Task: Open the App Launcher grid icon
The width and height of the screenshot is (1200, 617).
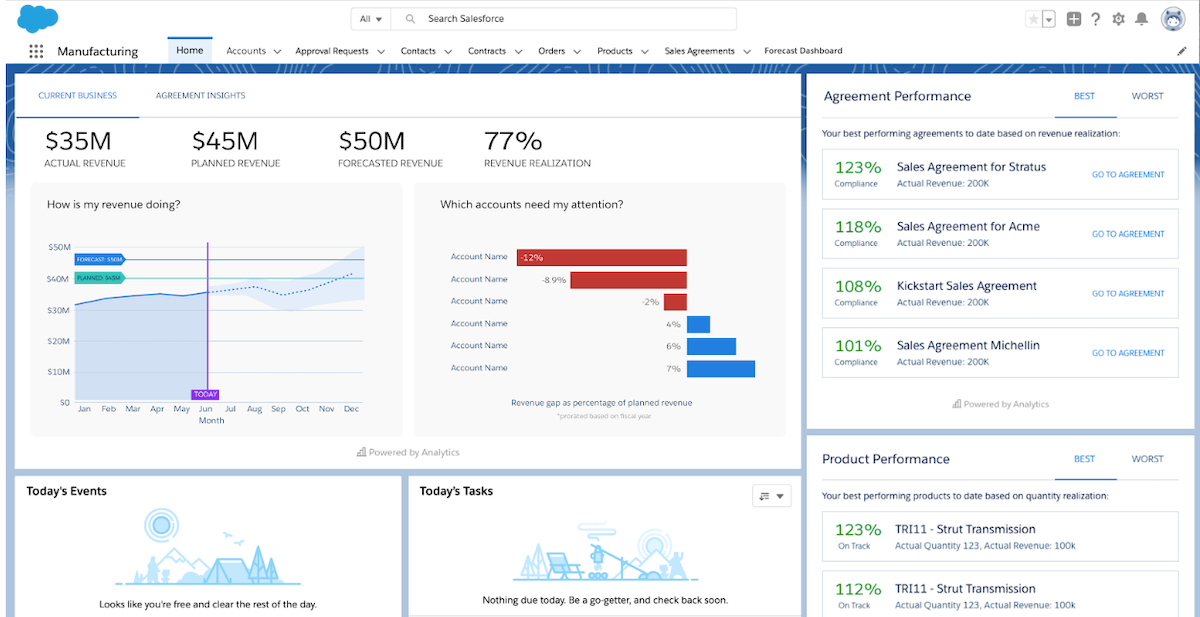Action: click(36, 51)
